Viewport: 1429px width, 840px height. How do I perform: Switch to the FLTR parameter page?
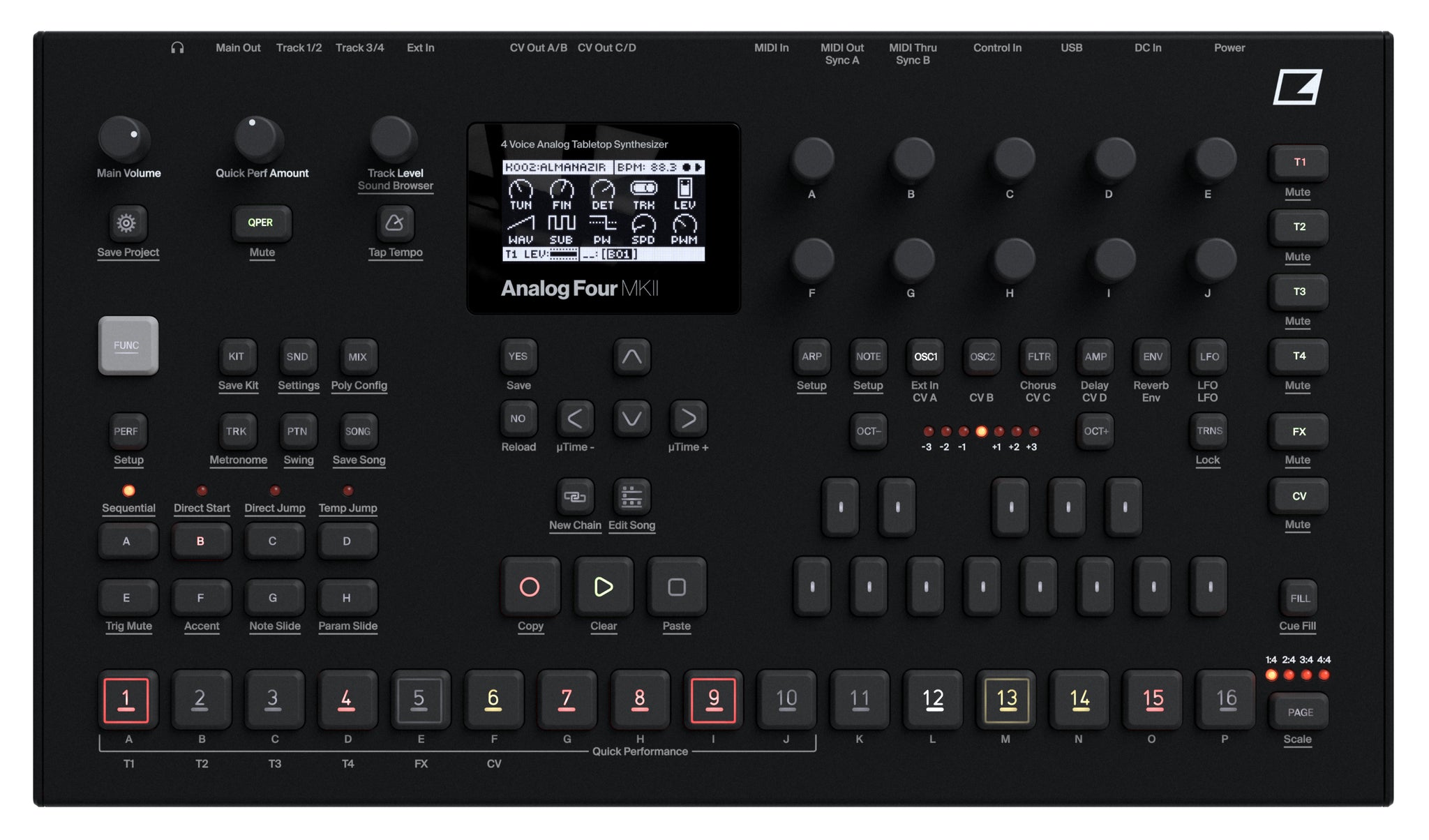(1038, 357)
